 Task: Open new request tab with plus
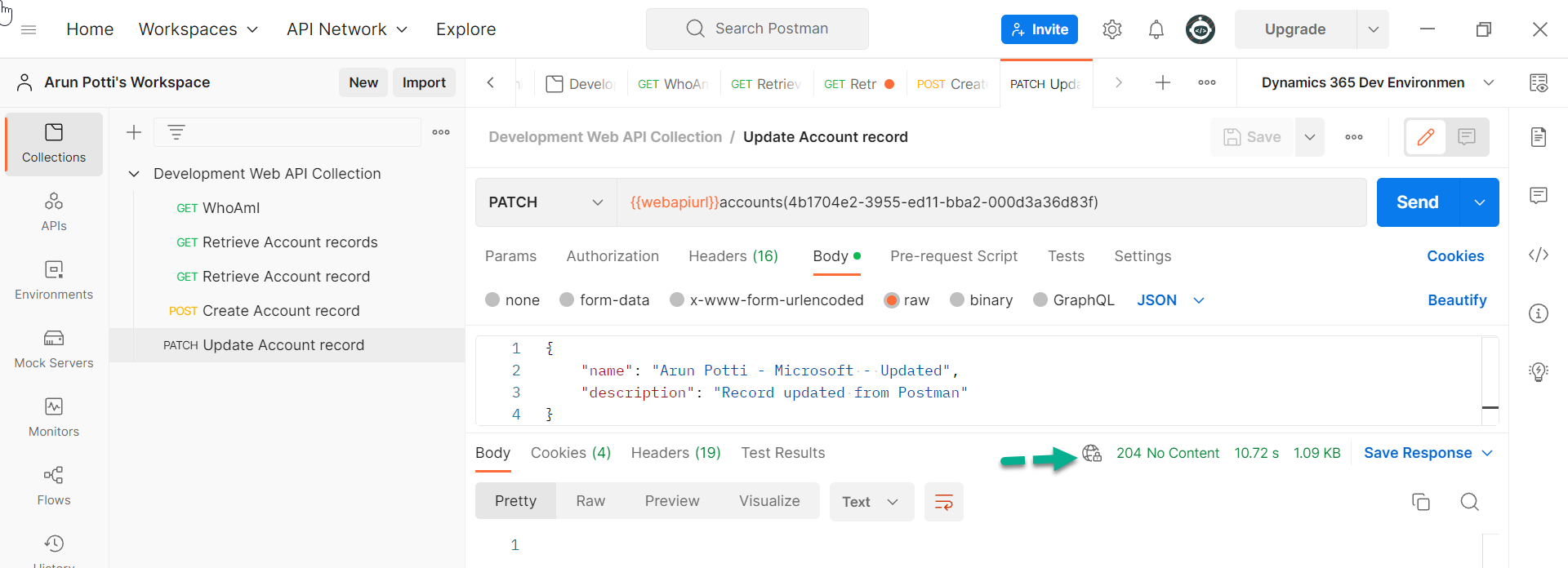[x=1163, y=82]
